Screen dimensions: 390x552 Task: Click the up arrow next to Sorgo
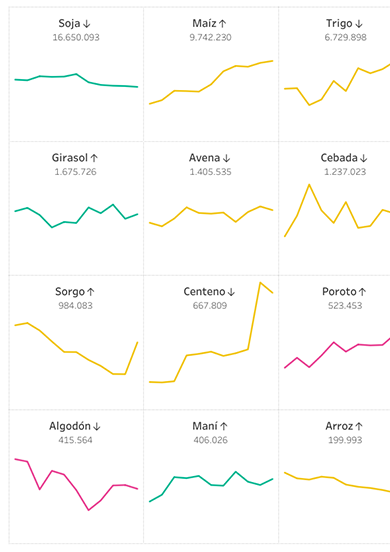click(x=91, y=292)
